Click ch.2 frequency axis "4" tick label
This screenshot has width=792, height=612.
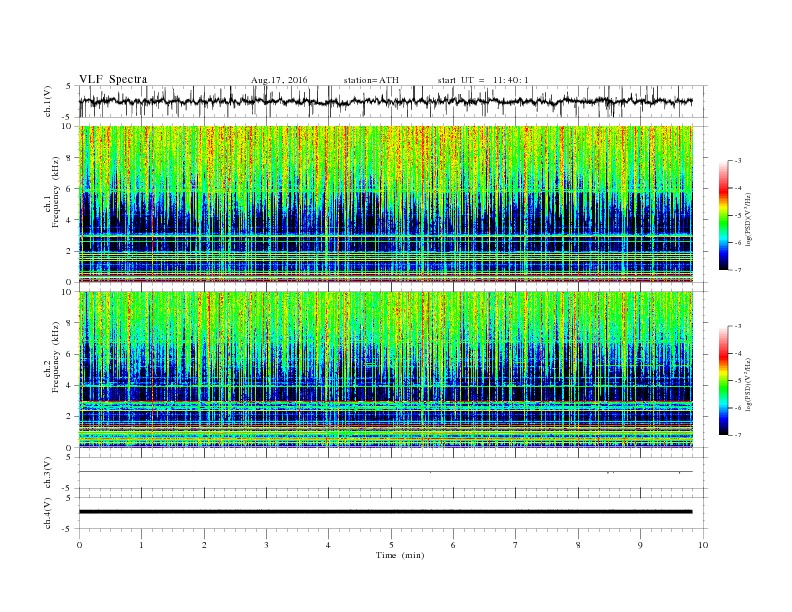point(69,386)
